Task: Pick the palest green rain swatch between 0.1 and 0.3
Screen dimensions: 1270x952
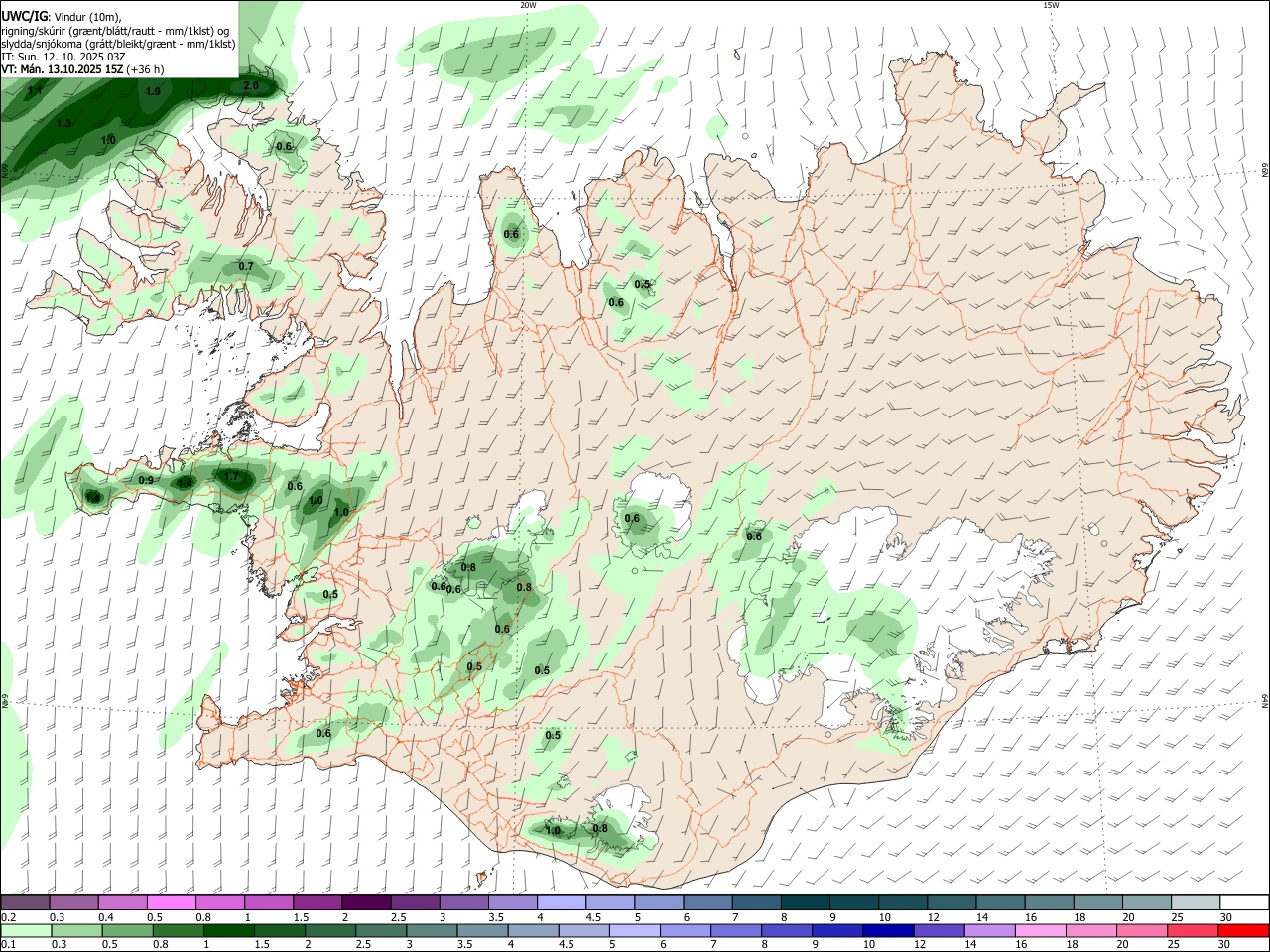Action: pos(26,931)
